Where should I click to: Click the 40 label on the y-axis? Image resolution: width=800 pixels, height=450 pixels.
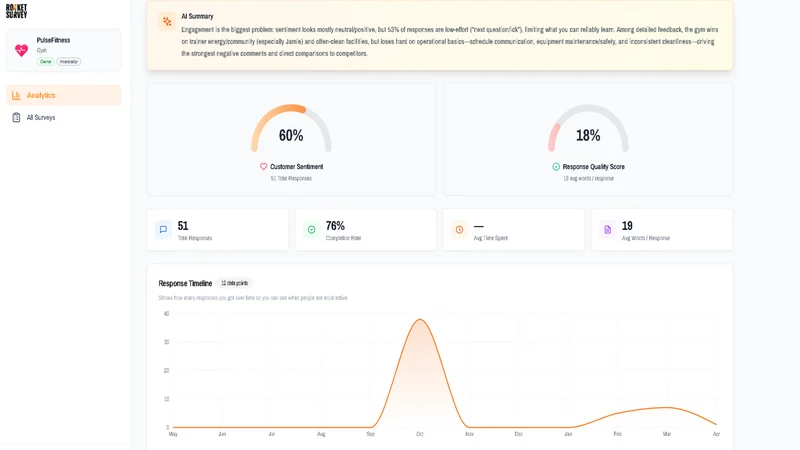tap(166, 313)
